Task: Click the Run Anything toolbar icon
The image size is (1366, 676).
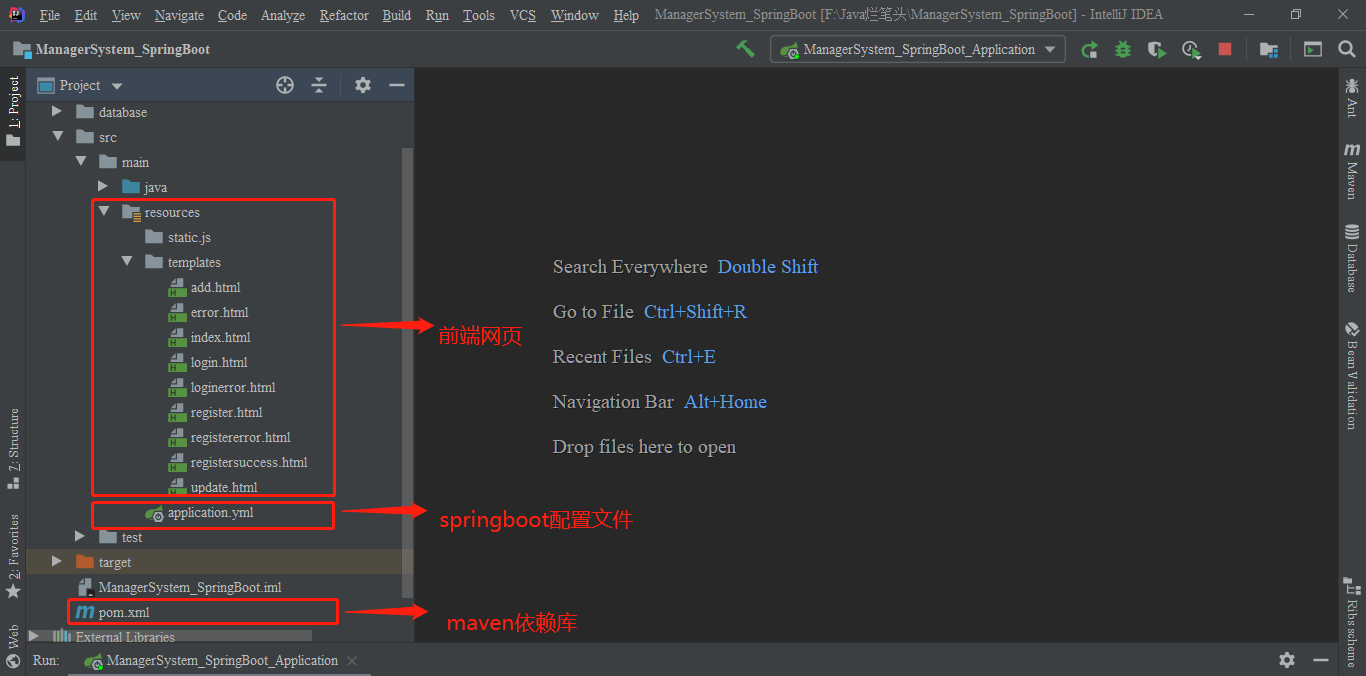Action: click(x=1313, y=49)
